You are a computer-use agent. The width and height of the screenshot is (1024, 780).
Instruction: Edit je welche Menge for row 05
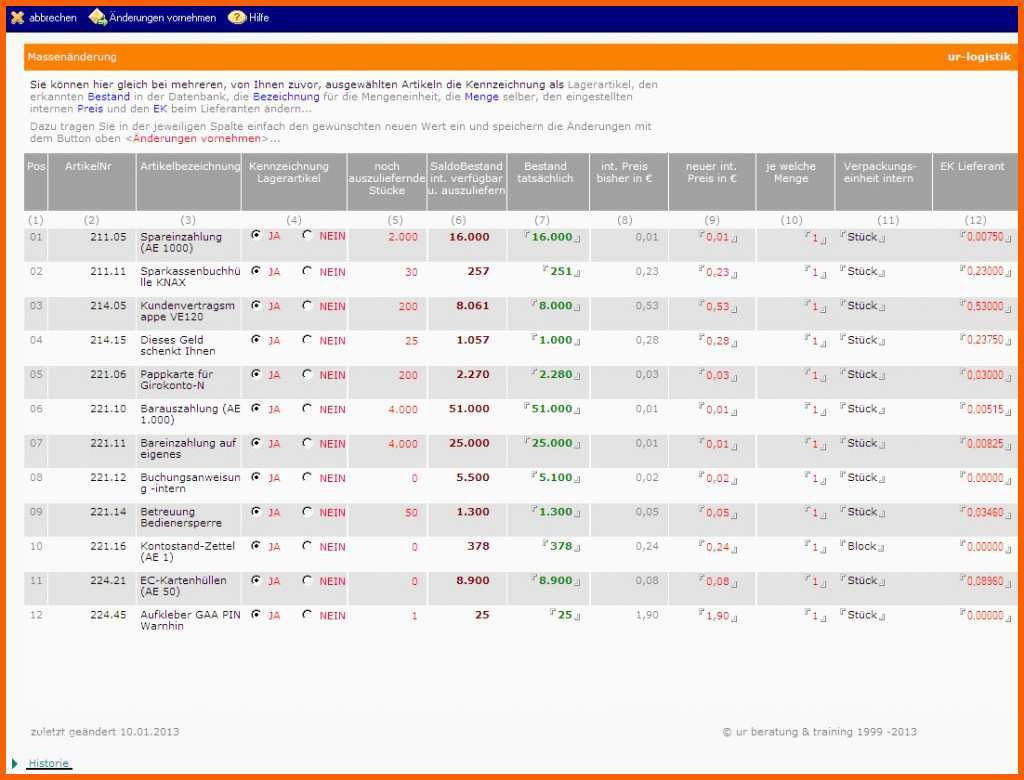(815, 375)
